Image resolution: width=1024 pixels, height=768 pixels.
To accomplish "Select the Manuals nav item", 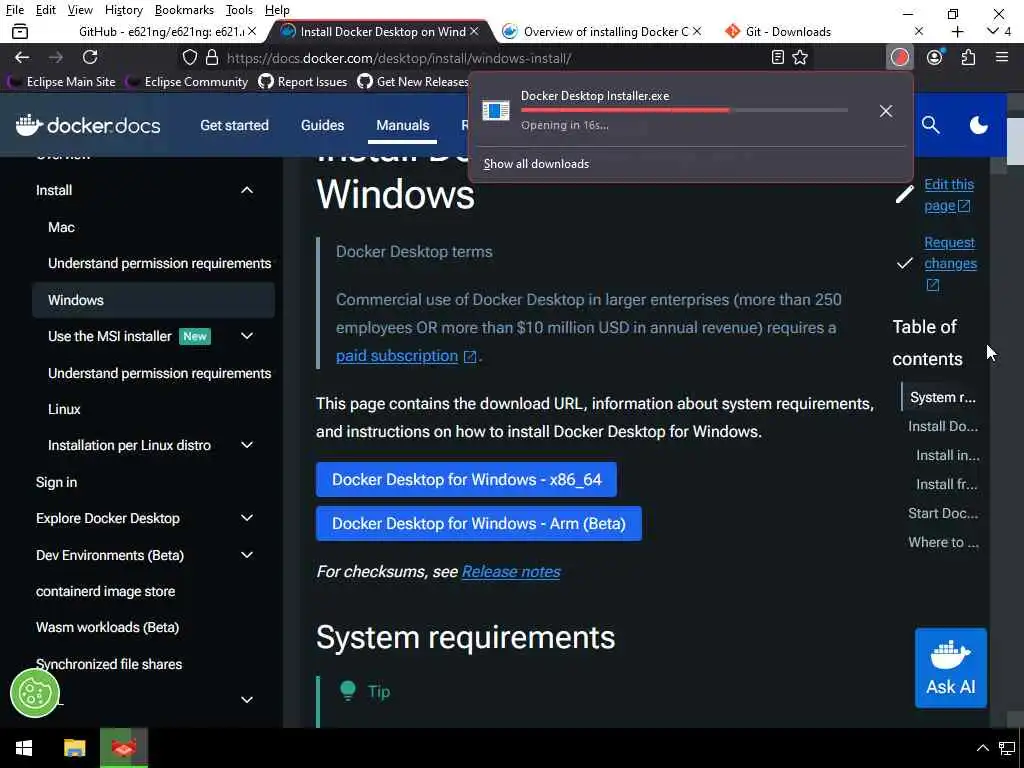I will 402,125.
